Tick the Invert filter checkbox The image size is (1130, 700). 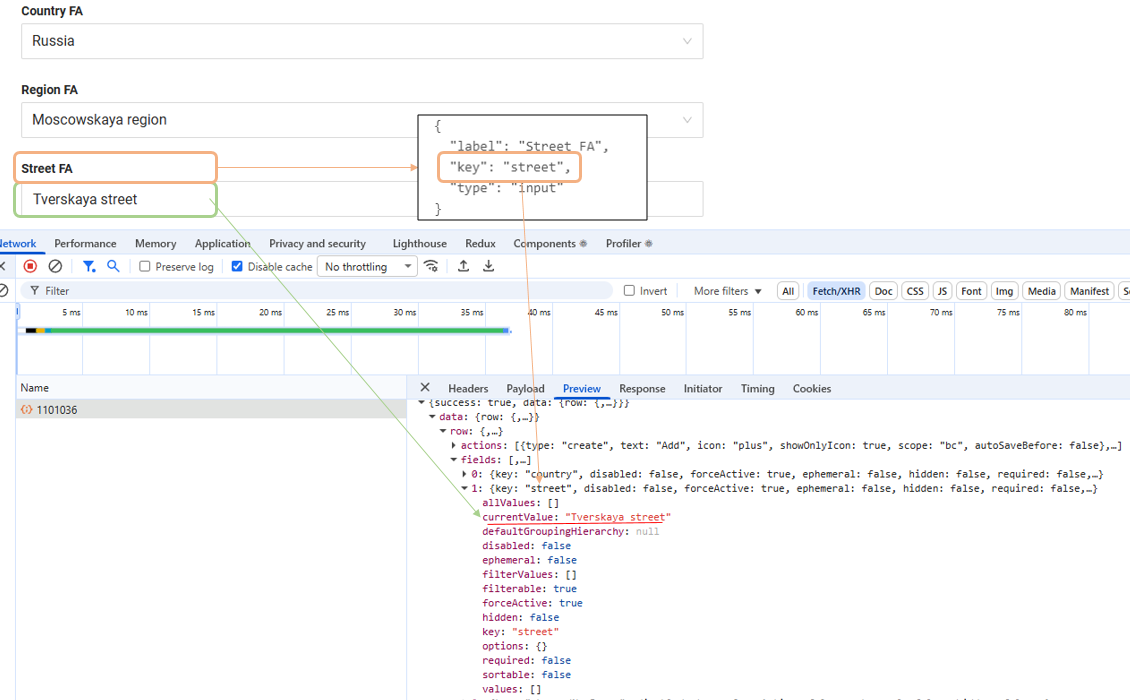[x=629, y=291]
